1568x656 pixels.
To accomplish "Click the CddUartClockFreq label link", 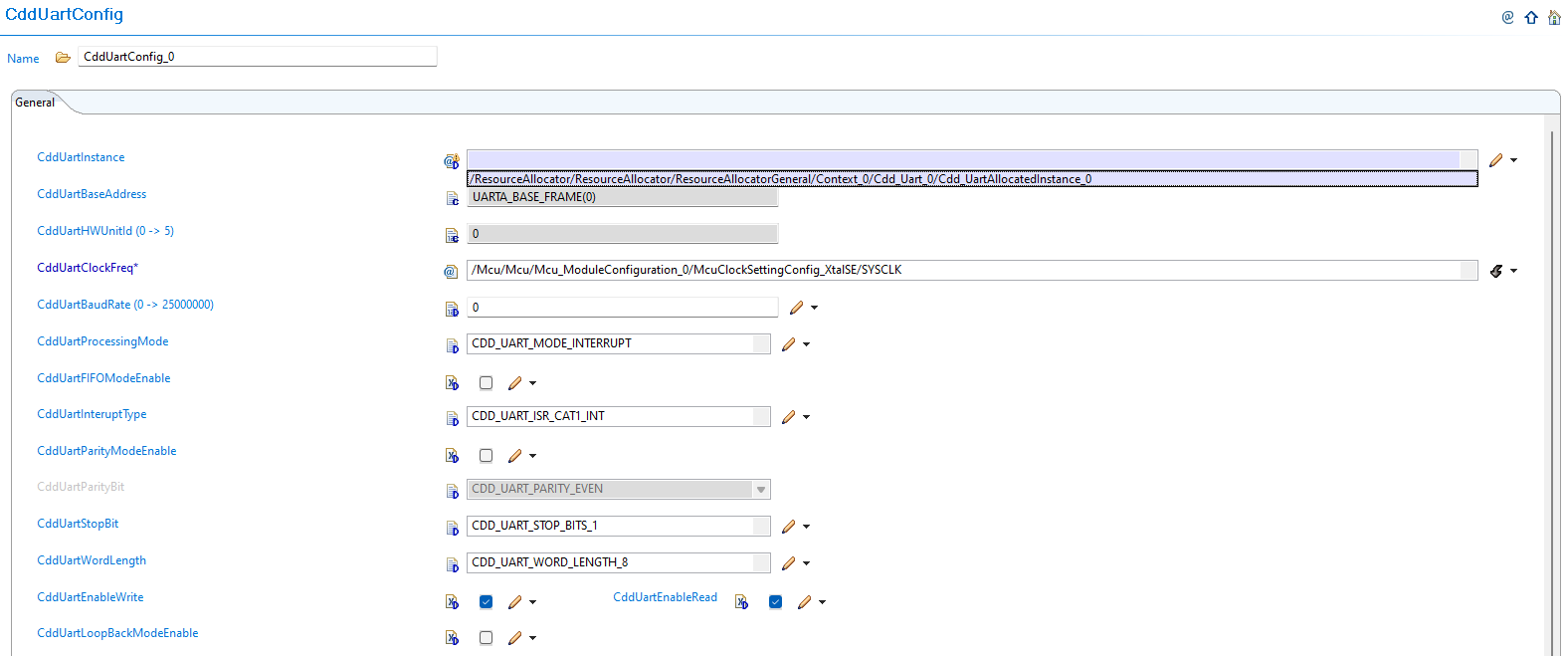I will [88, 268].
